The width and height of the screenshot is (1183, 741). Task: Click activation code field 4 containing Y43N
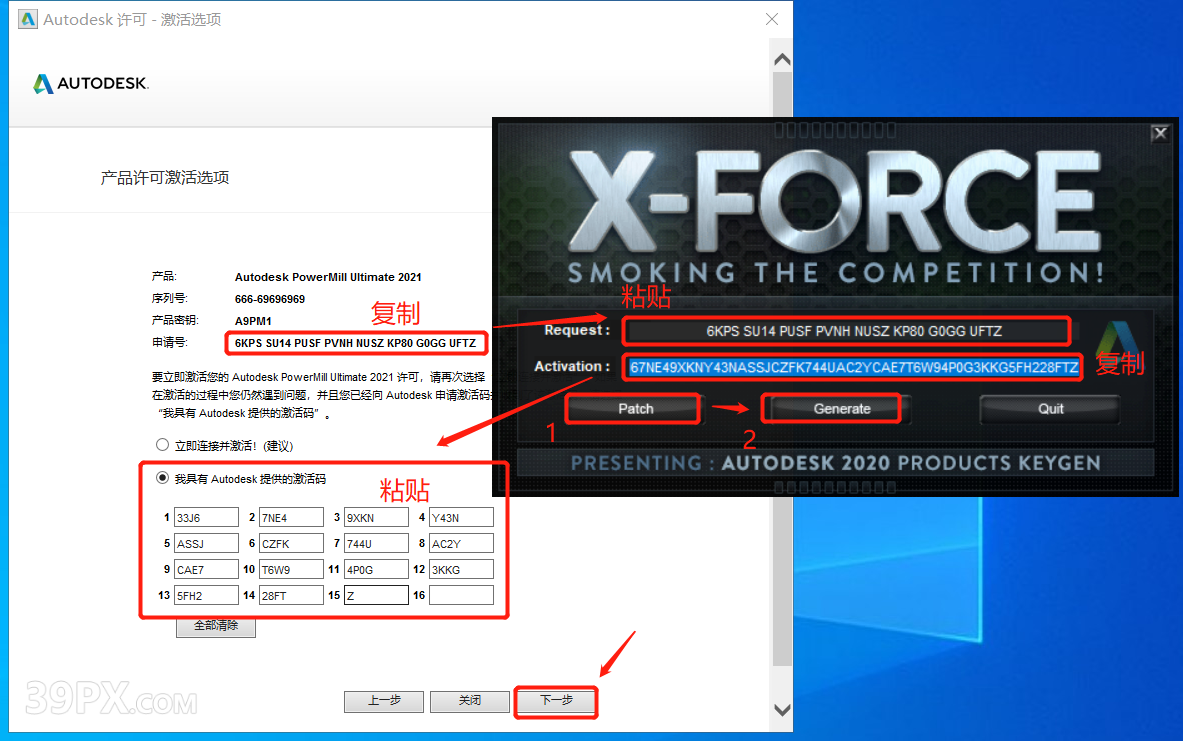coord(462,518)
